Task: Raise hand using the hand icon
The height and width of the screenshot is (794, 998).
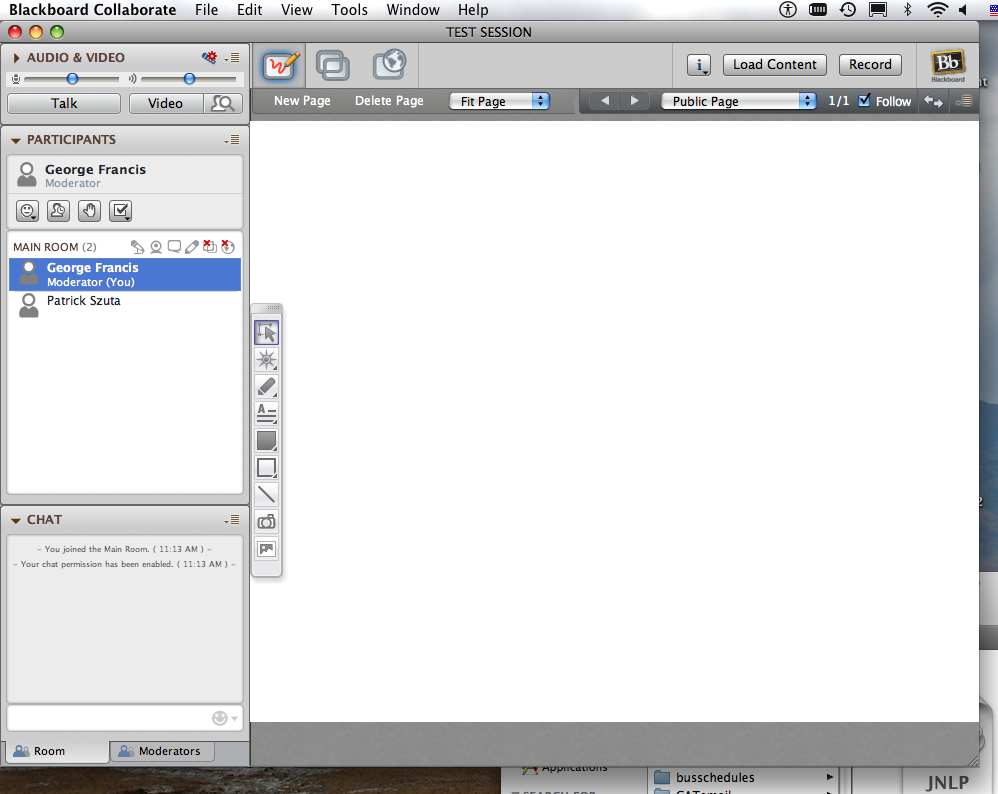Action: (x=90, y=211)
